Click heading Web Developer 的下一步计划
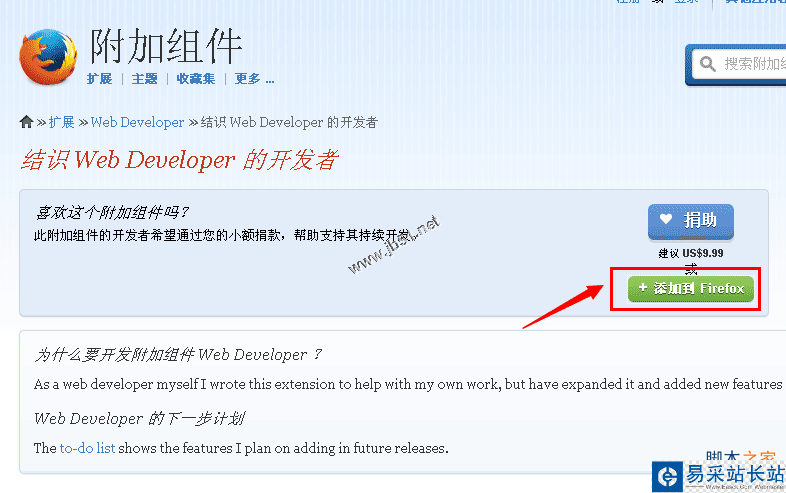Screen dimensions: 786x493 (x=139, y=418)
